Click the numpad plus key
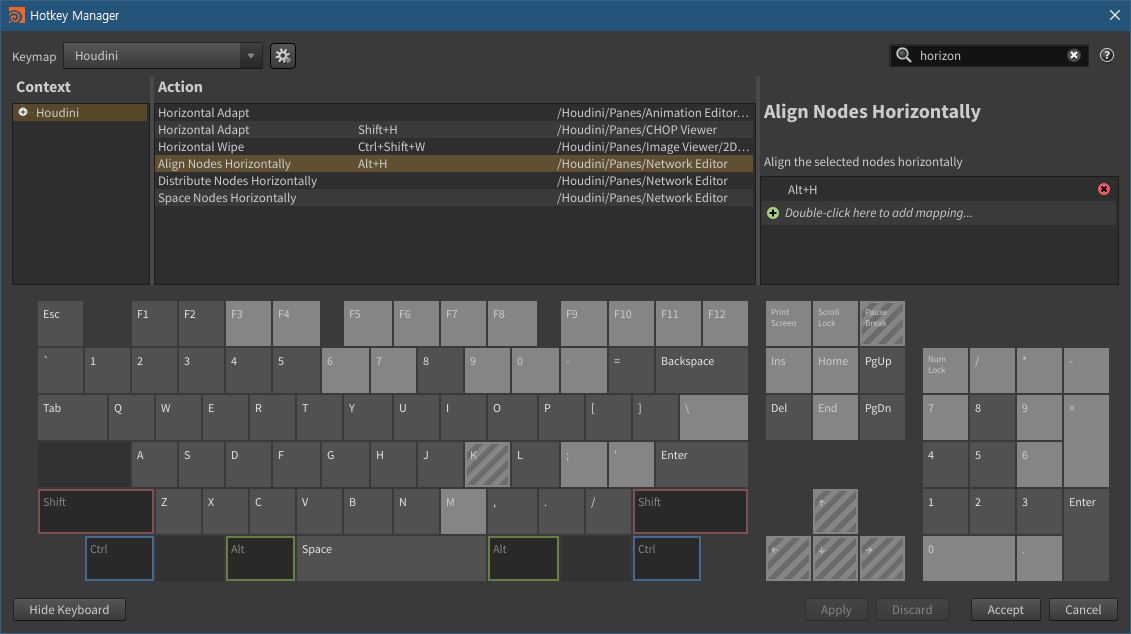 [1086, 441]
